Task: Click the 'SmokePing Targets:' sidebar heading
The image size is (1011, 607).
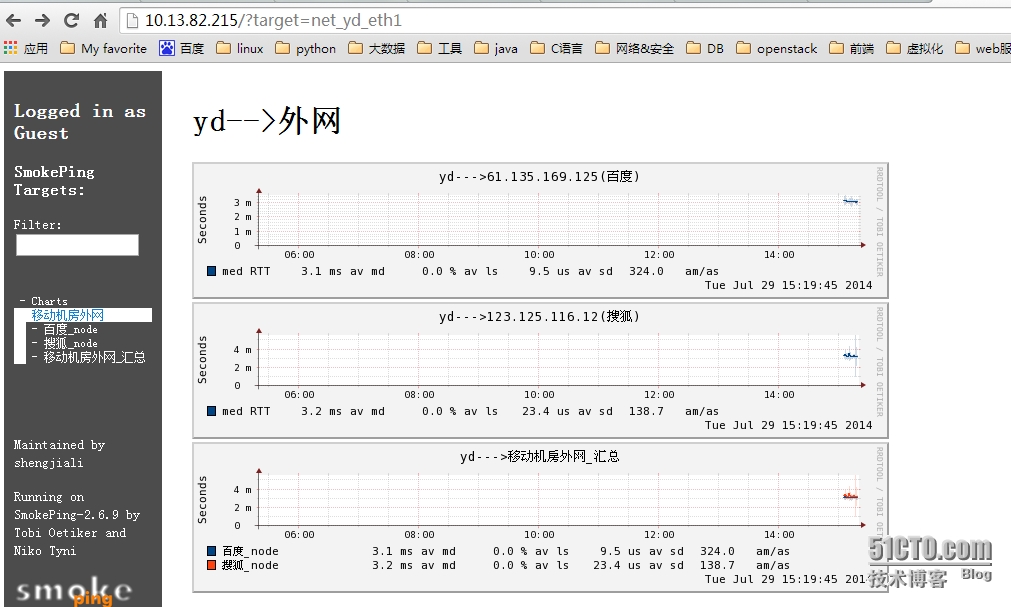Action: coord(54,181)
